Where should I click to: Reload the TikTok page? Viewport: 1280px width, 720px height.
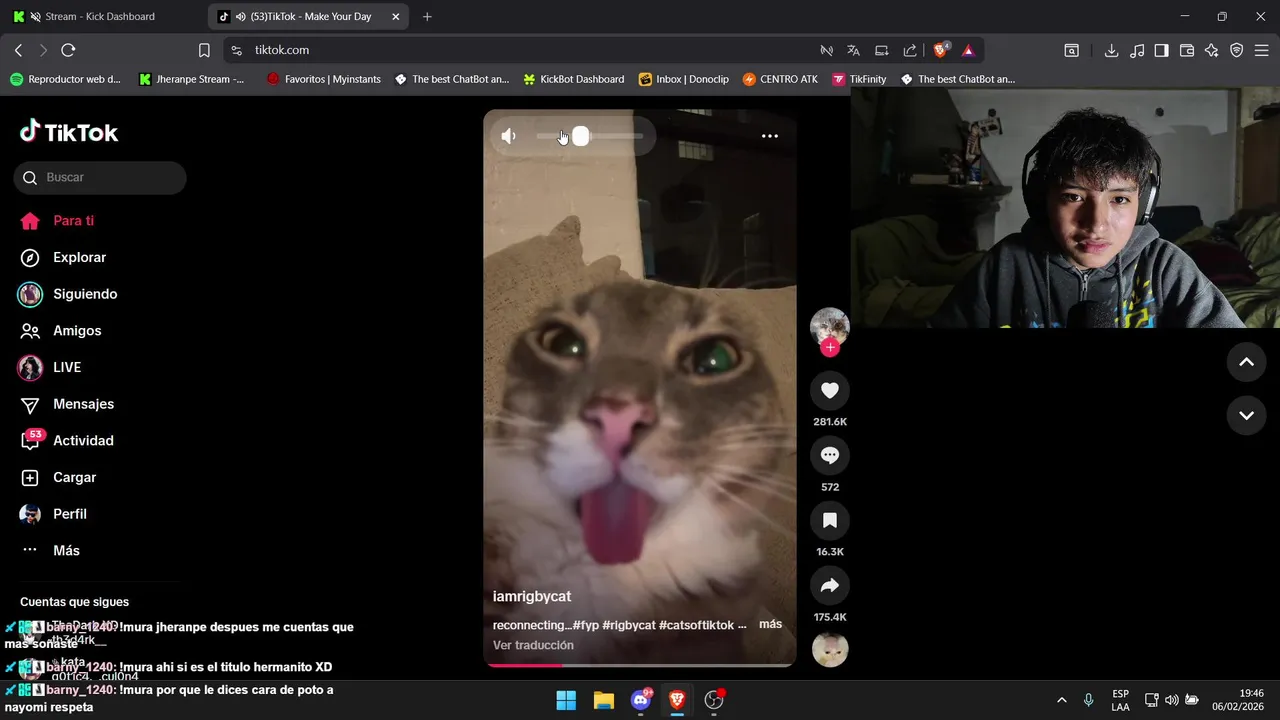pos(68,50)
